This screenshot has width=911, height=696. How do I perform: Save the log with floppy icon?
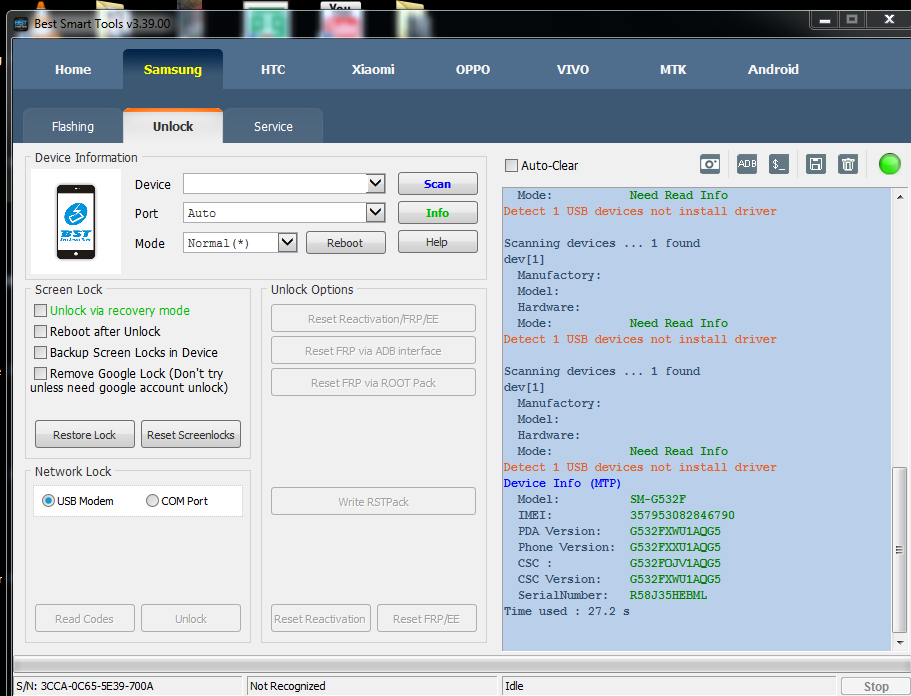pyautogui.click(x=816, y=164)
